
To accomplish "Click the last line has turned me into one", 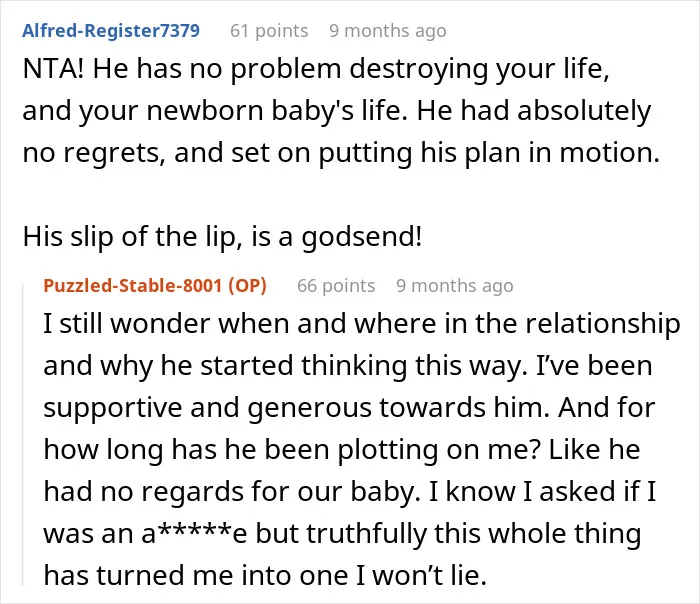I will click(x=265, y=575).
